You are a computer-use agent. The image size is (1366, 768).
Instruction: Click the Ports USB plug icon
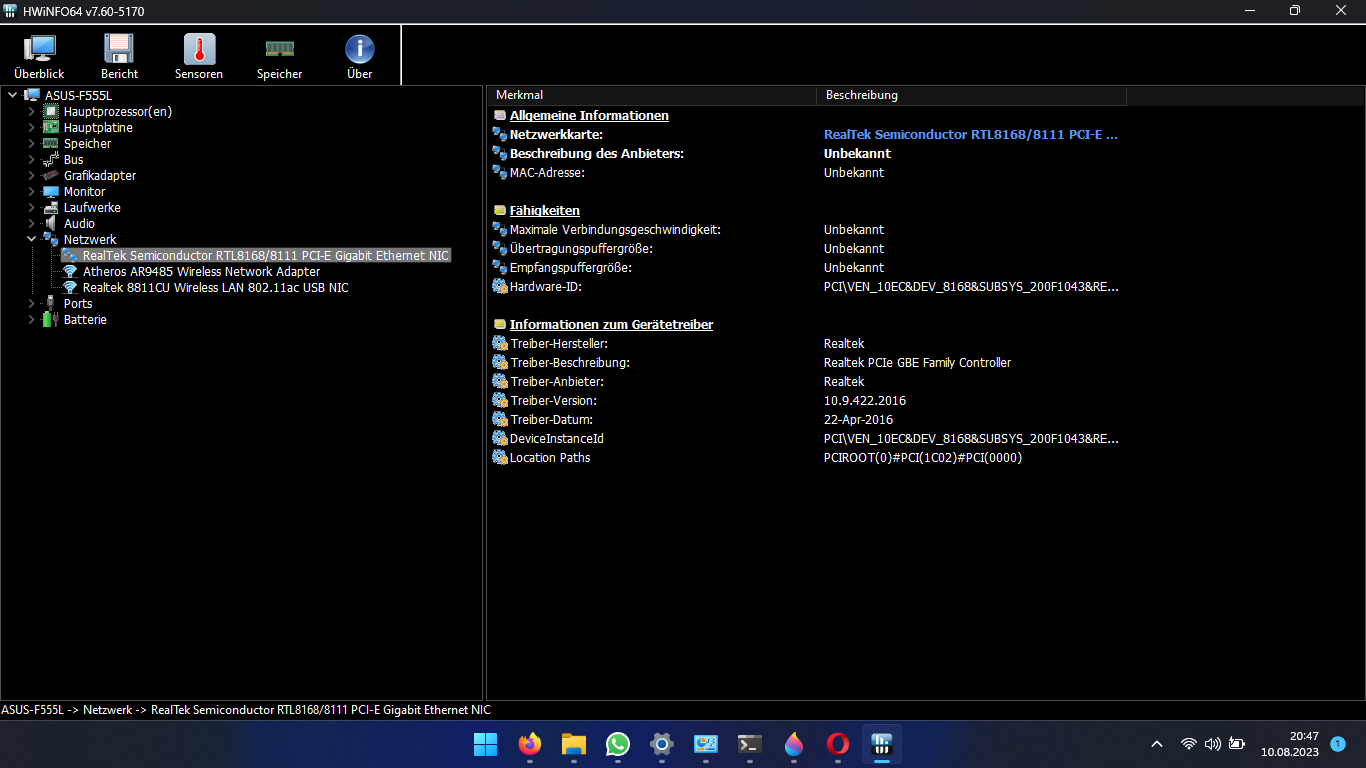[x=50, y=303]
